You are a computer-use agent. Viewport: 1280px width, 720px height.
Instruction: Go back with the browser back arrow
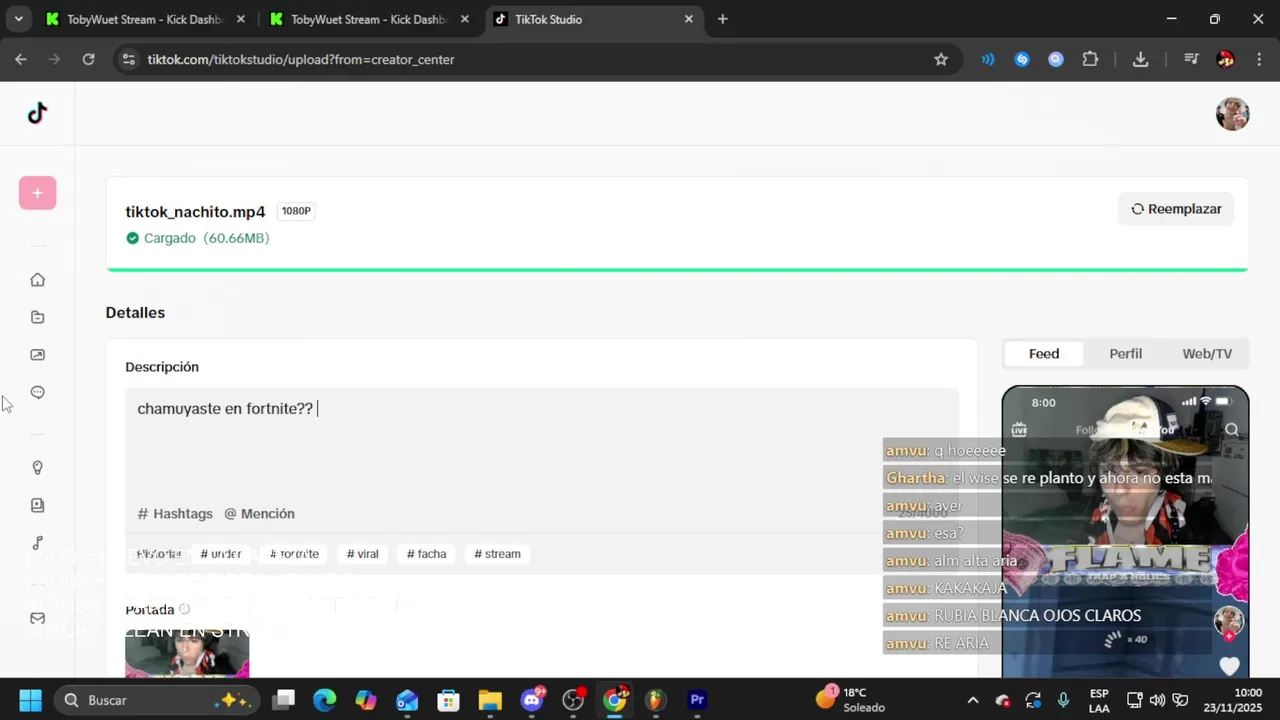(x=21, y=60)
